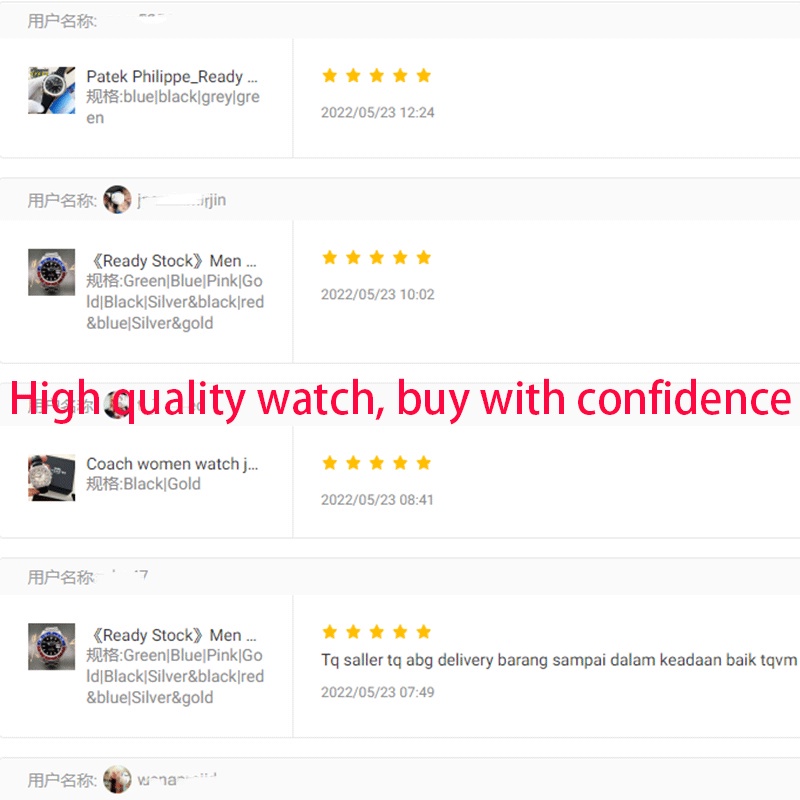Image resolution: width=800 pixels, height=800 pixels.
Task: Click the 2022/05/23 07:49 timestamp
Action: pyautogui.click(x=378, y=692)
